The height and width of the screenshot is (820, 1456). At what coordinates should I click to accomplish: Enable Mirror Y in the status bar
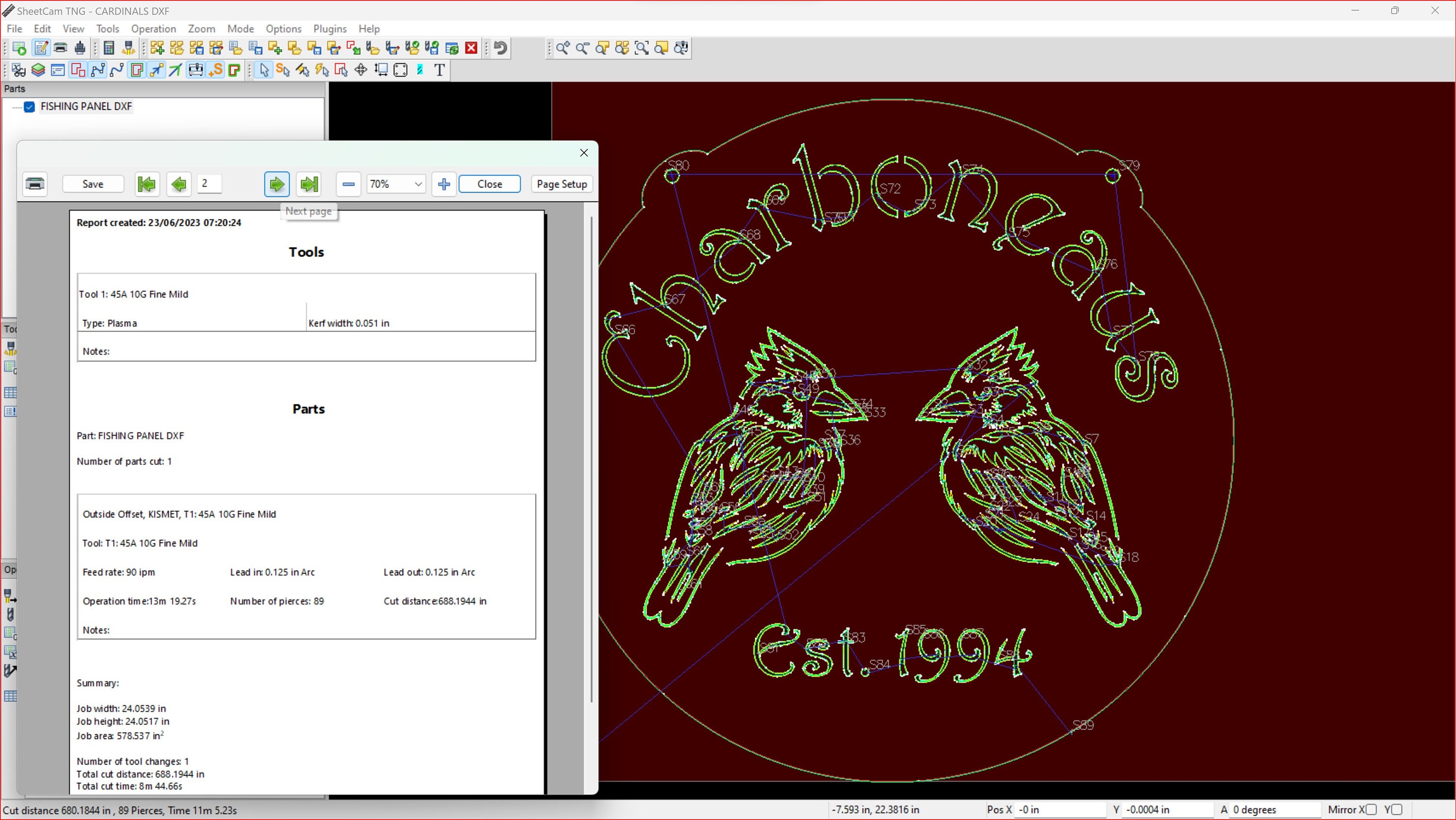[x=1397, y=810]
